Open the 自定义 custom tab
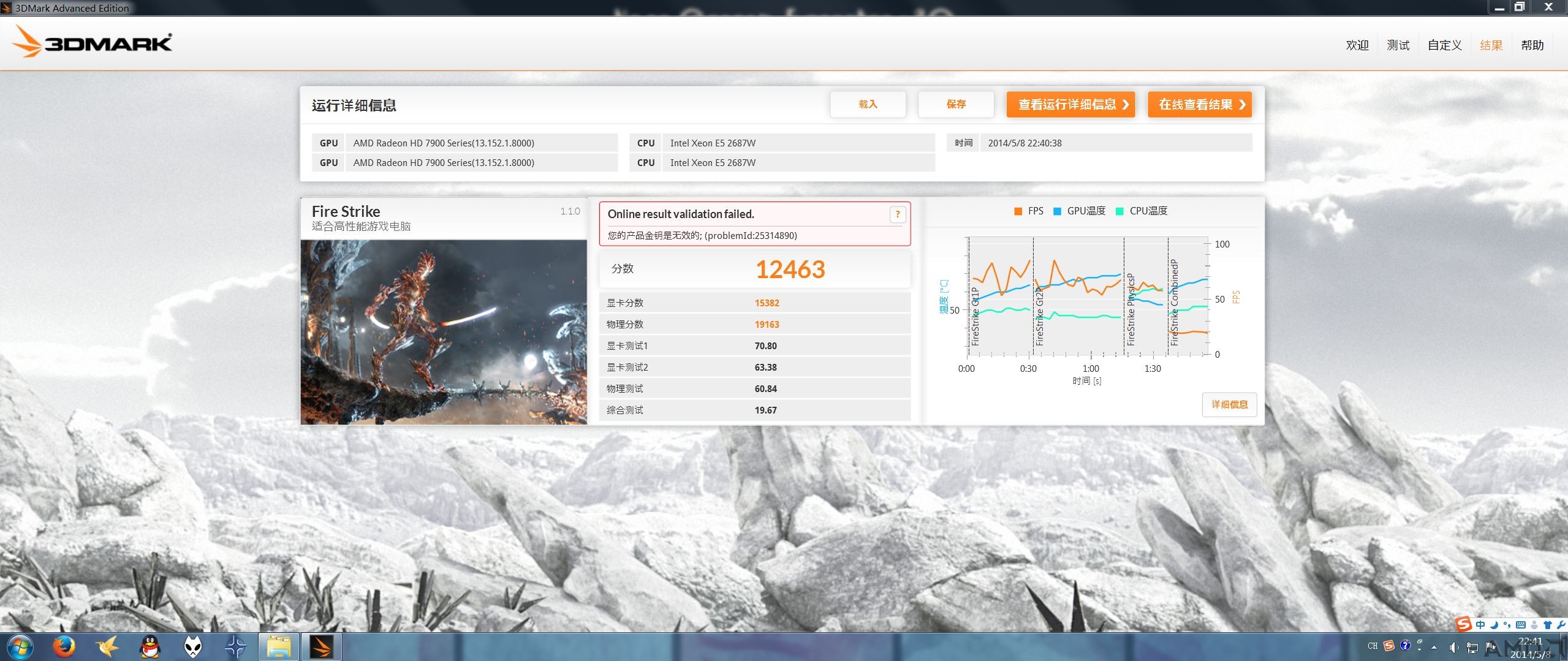Image resolution: width=1568 pixels, height=661 pixels. click(1445, 45)
